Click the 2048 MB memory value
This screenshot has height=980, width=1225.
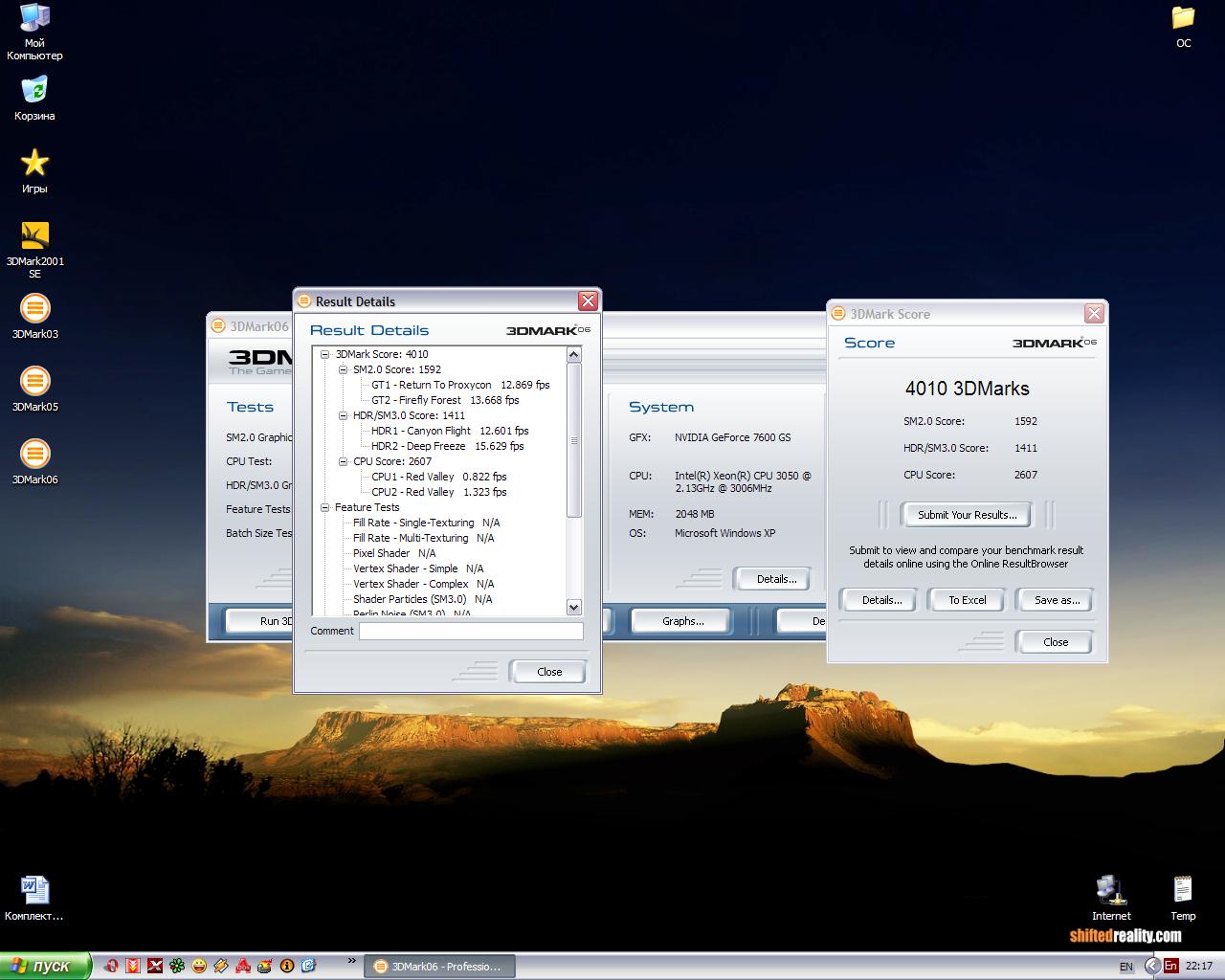pyautogui.click(x=695, y=514)
